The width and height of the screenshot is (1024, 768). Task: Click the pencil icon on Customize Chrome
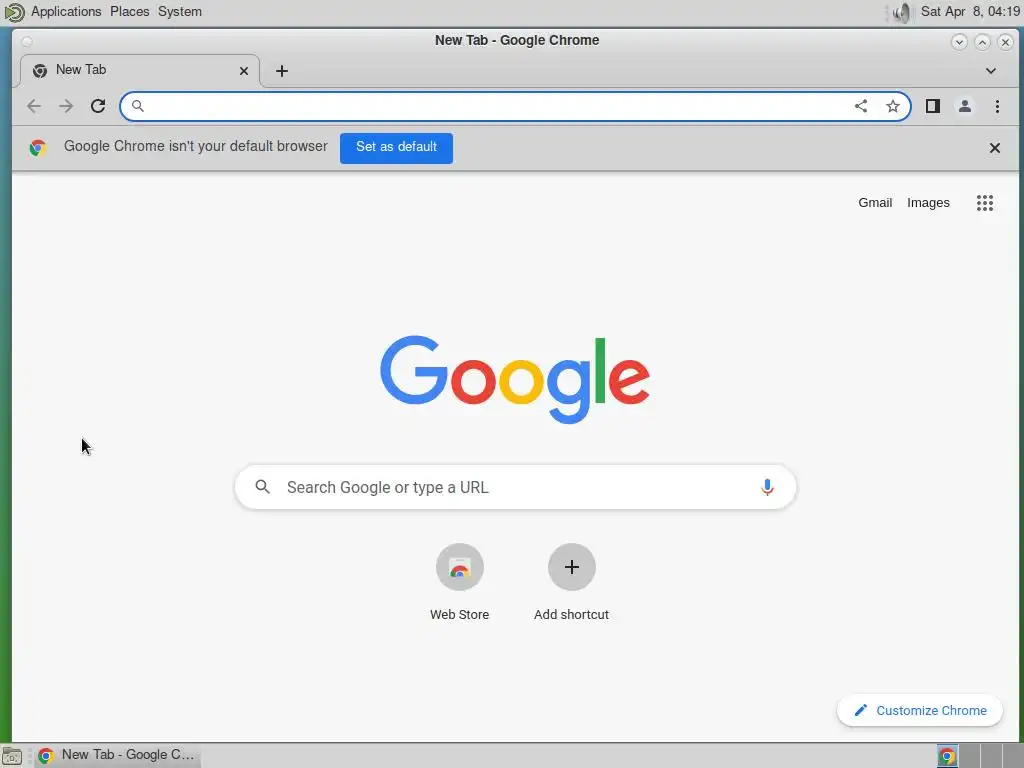click(x=861, y=711)
